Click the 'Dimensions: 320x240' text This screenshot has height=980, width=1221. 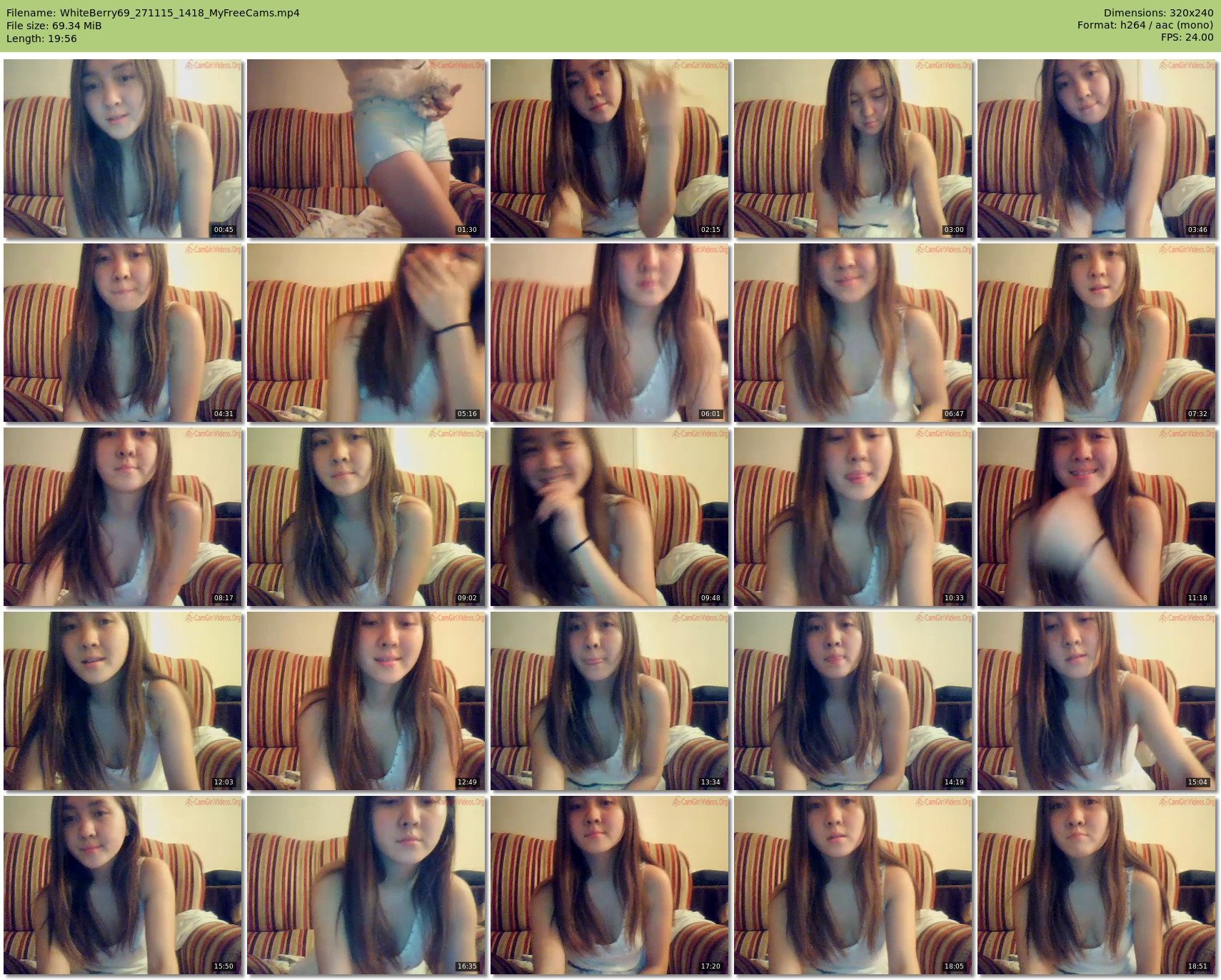(x=1158, y=13)
